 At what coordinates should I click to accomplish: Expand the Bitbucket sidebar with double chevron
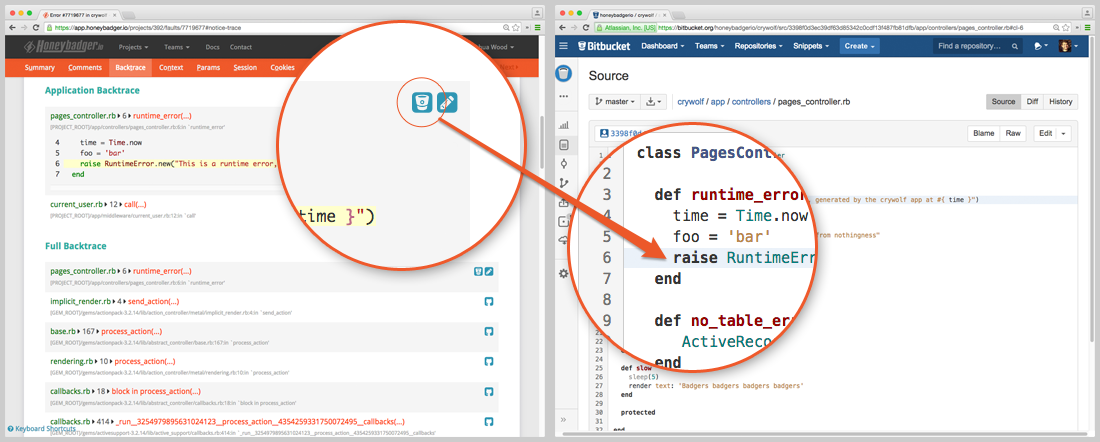click(x=563, y=420)
